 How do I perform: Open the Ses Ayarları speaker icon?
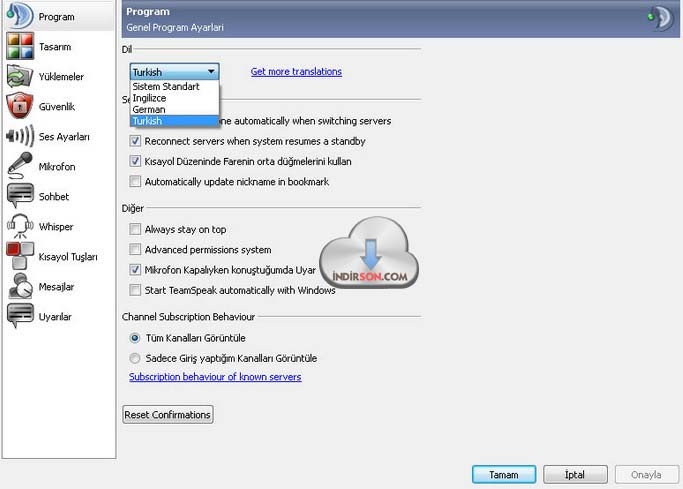pos(20,136)
